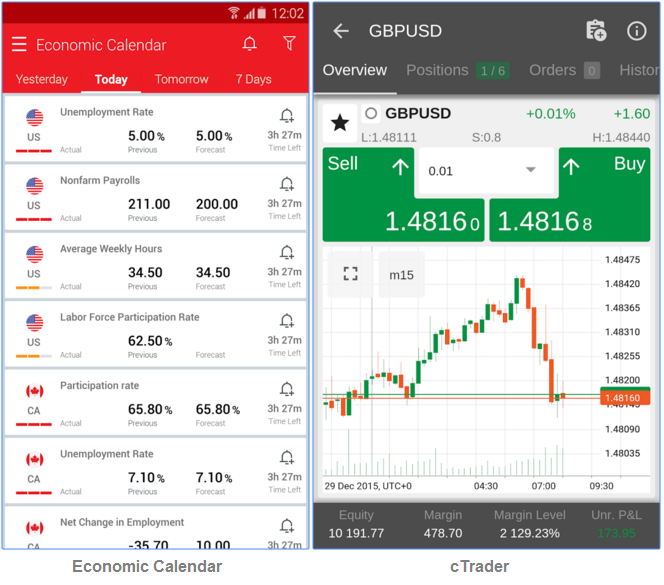
Task: Click US flag on Unemployment Rate row
Action: [x=34, y=117]
